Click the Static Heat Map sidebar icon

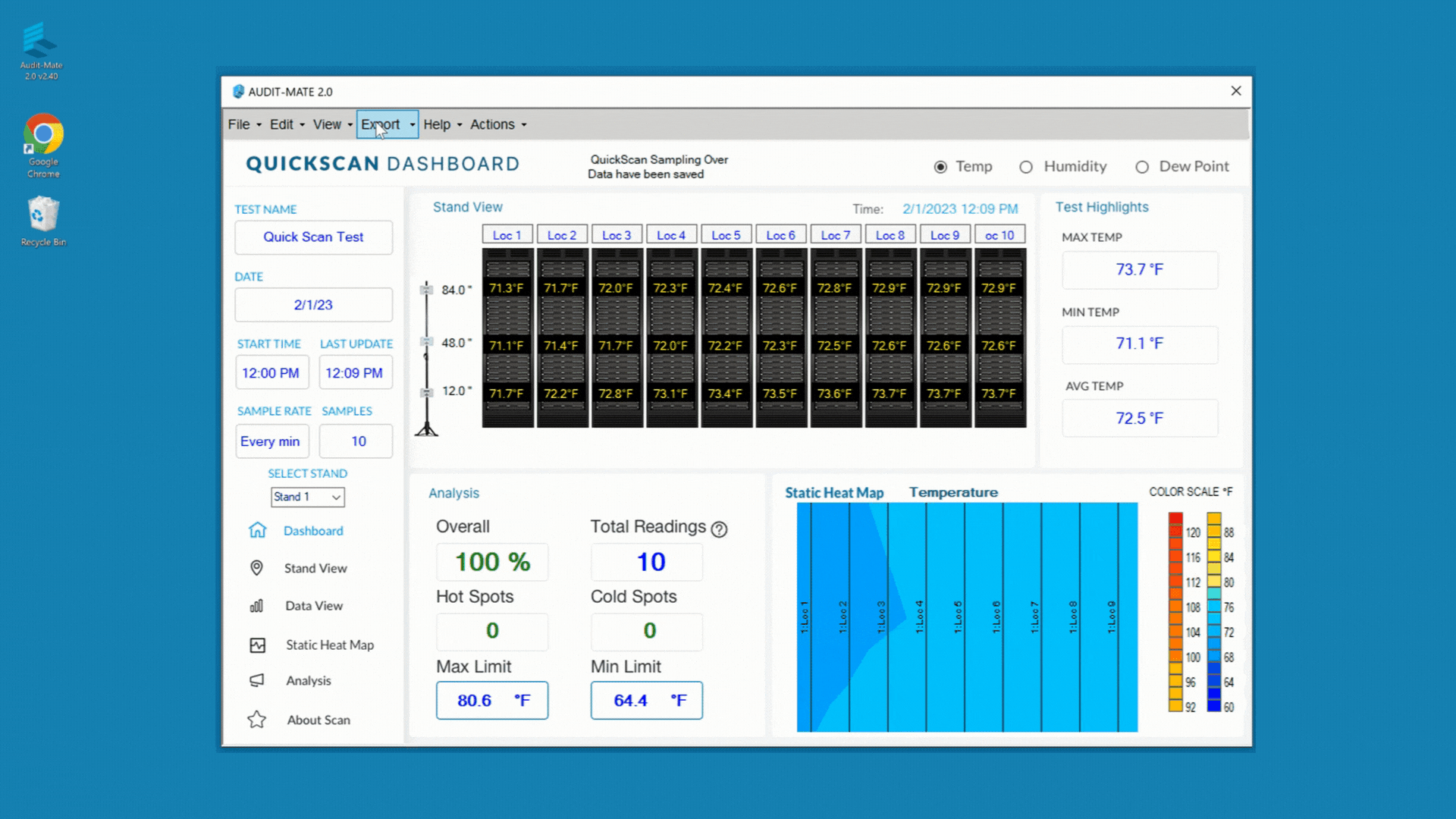point(258,645)
